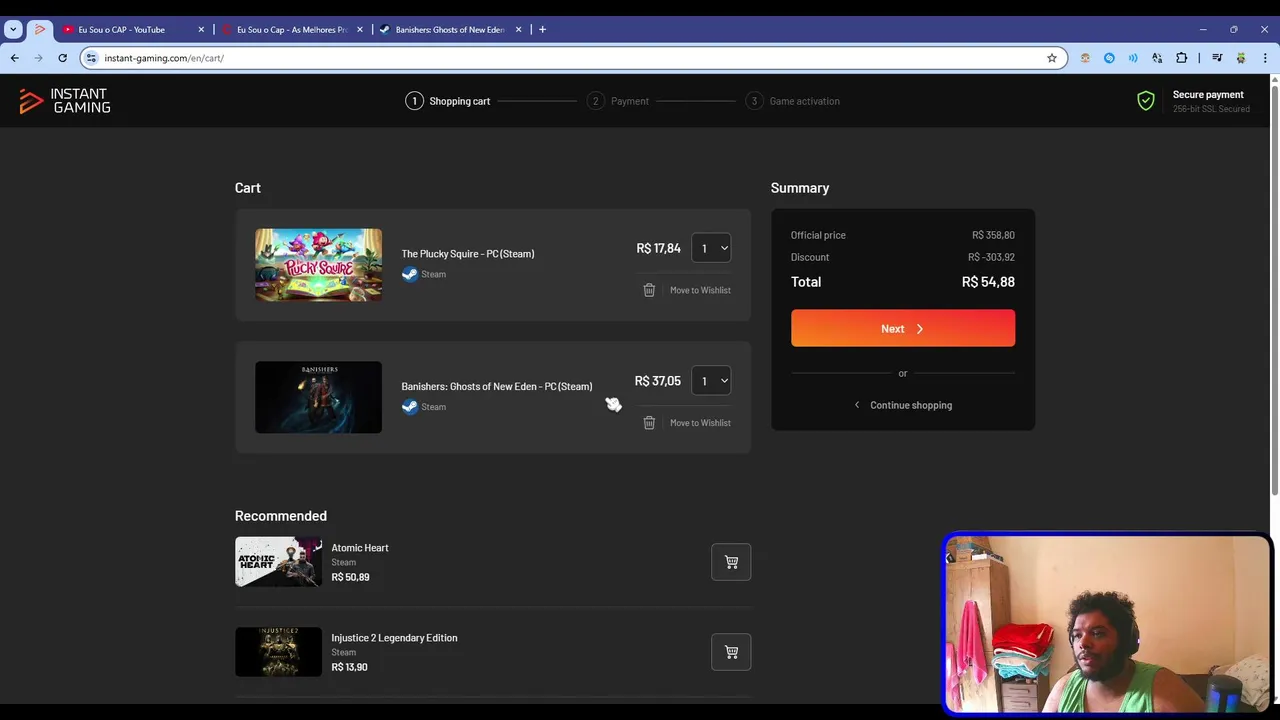Open the media controls music icon
The width and height of the screenshot is (1280, 720).
click(1217, 58)
